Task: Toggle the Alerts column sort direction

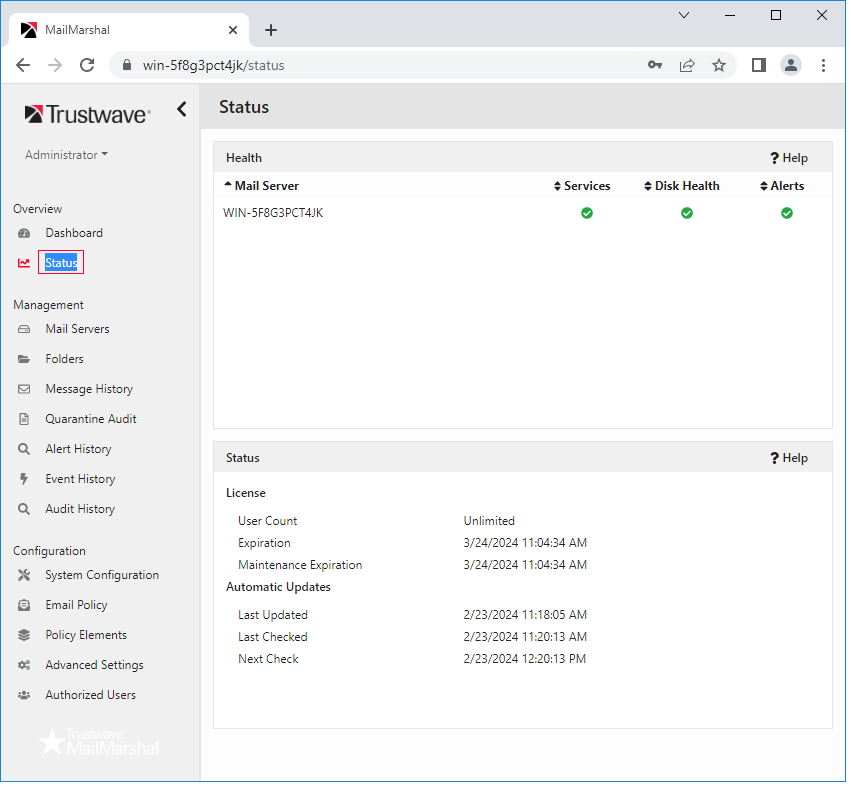Action: pos(761,185)
